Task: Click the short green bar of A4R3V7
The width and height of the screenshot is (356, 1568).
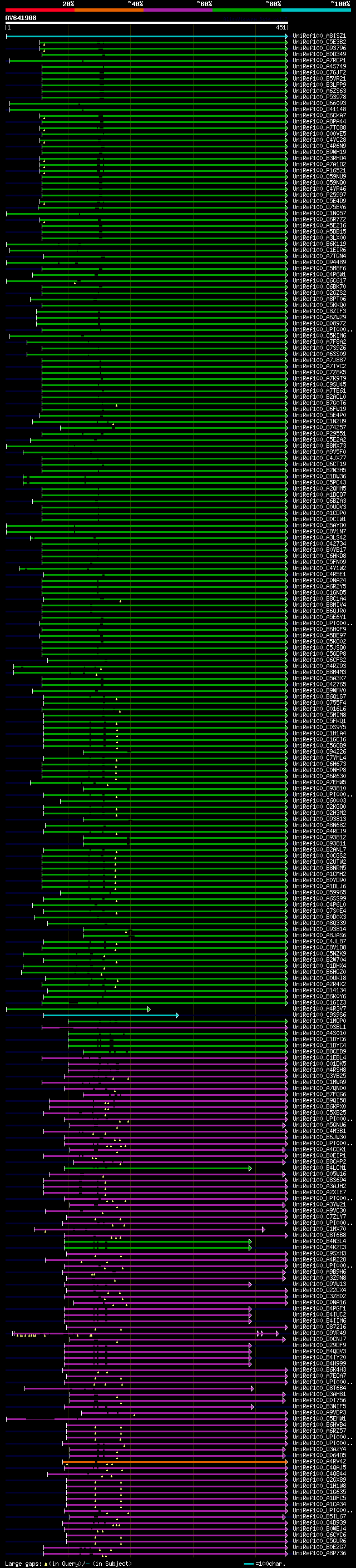Action: pyautogui.click(x=78, y=1009)
